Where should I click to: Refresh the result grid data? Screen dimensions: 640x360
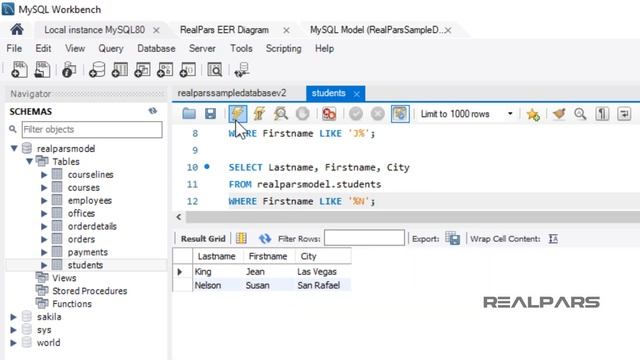coord(264,238)
